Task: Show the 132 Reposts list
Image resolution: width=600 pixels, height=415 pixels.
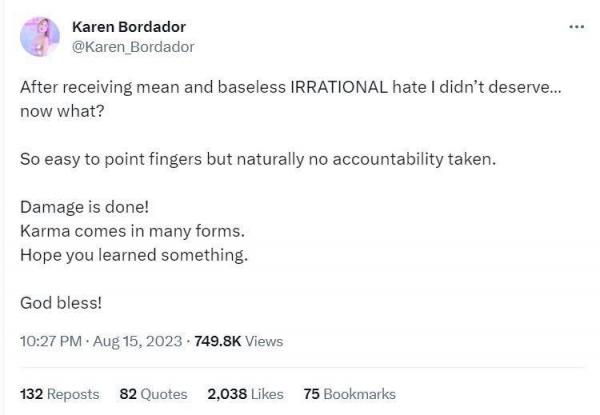Action: pos(60,394)
